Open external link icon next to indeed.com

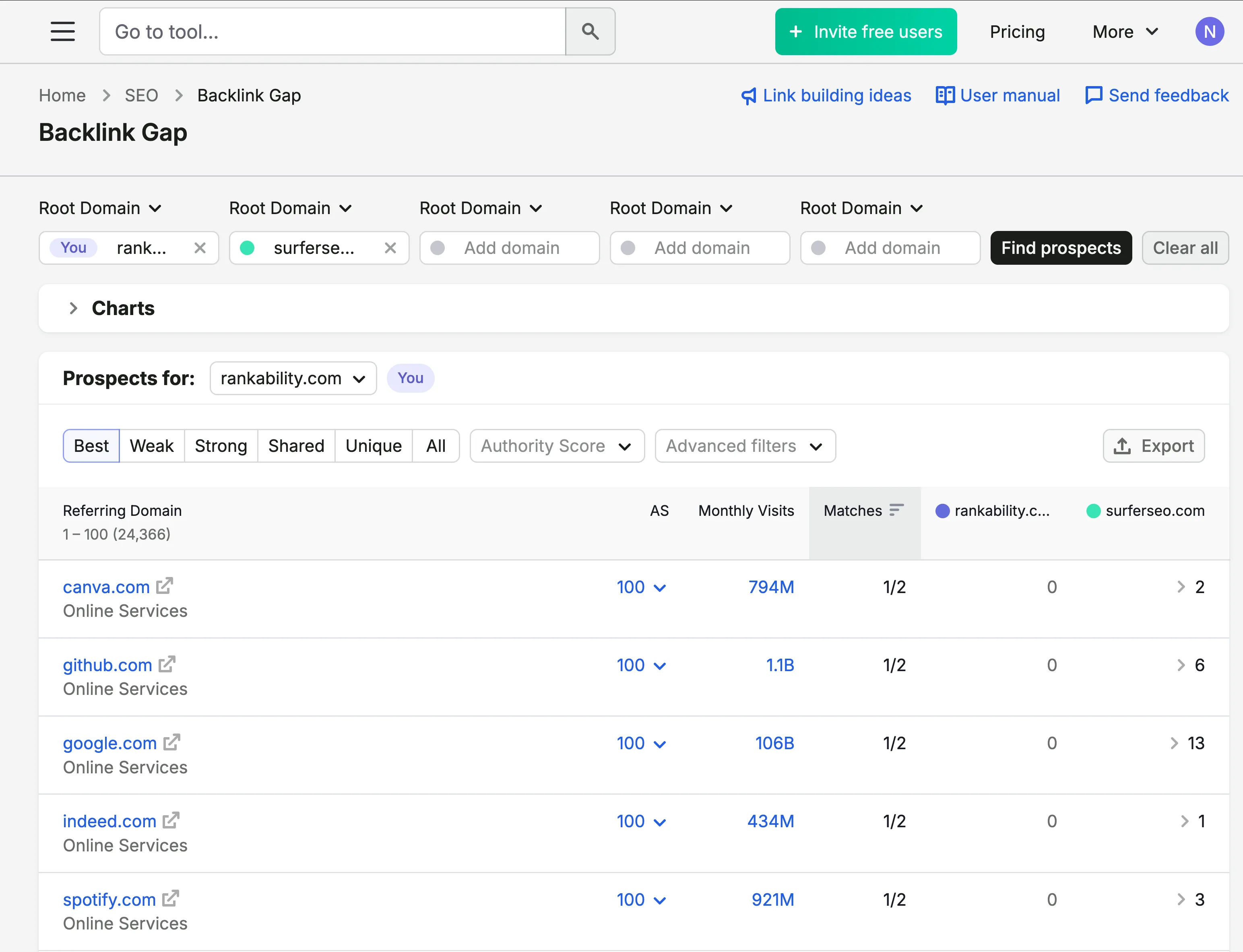click(171, 820)
